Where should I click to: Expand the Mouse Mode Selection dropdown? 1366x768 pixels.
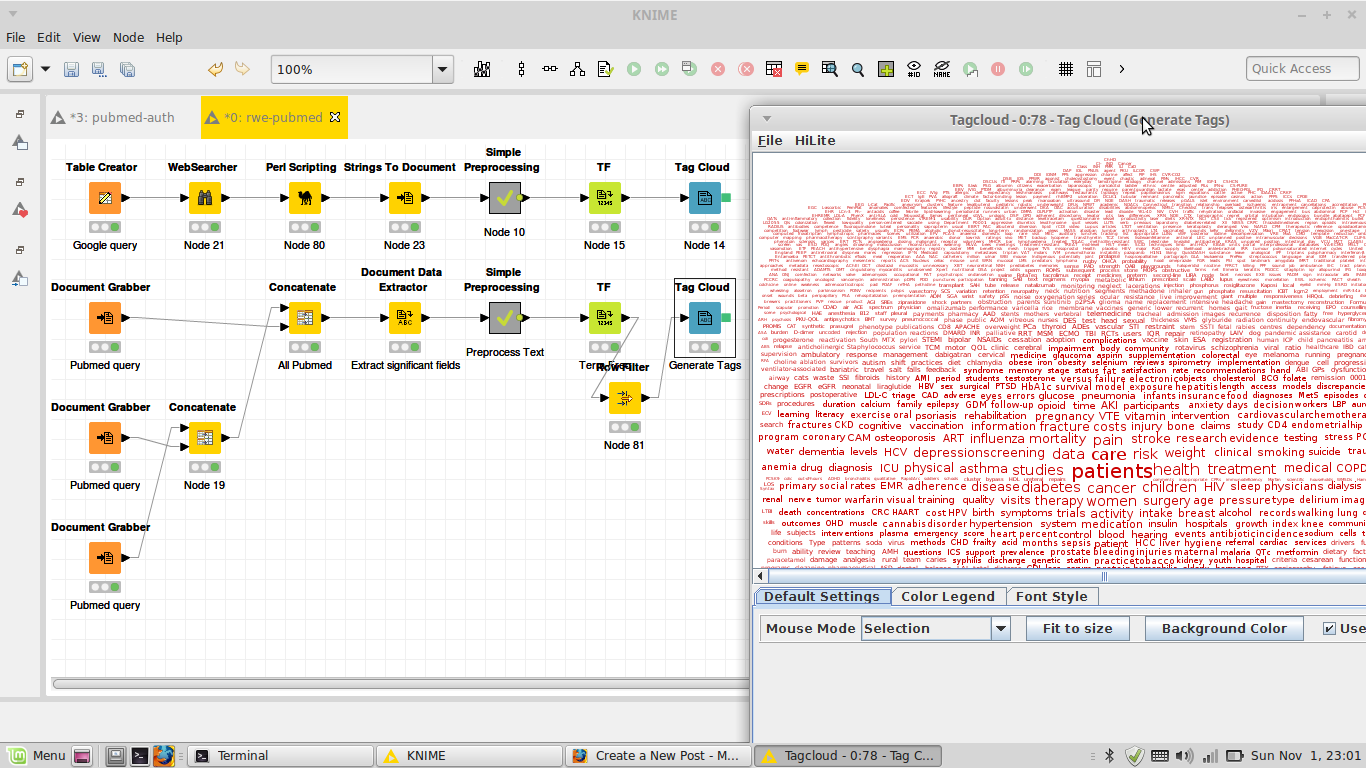1000,628
